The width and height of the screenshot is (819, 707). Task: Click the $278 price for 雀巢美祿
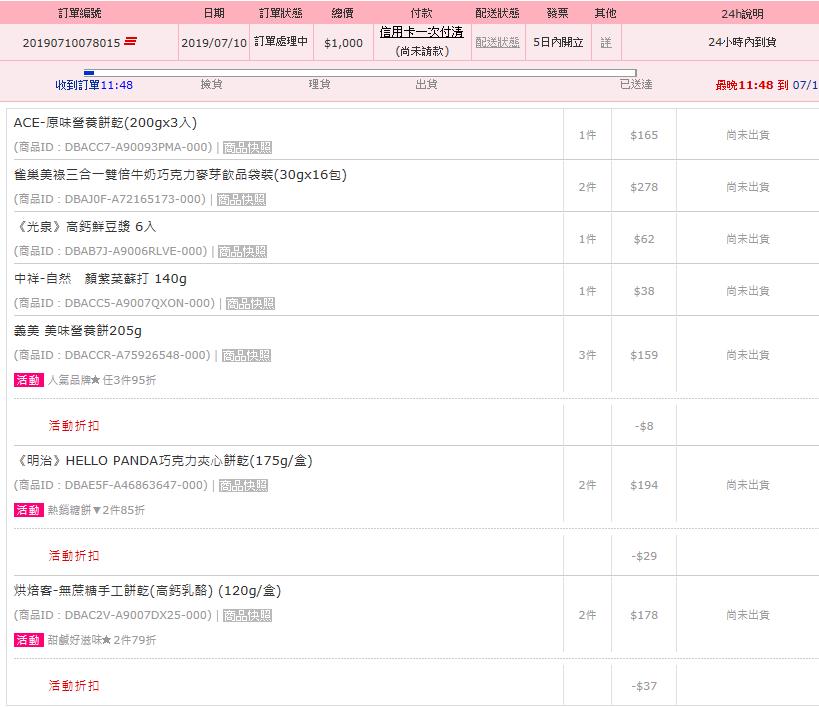(644, 187)
